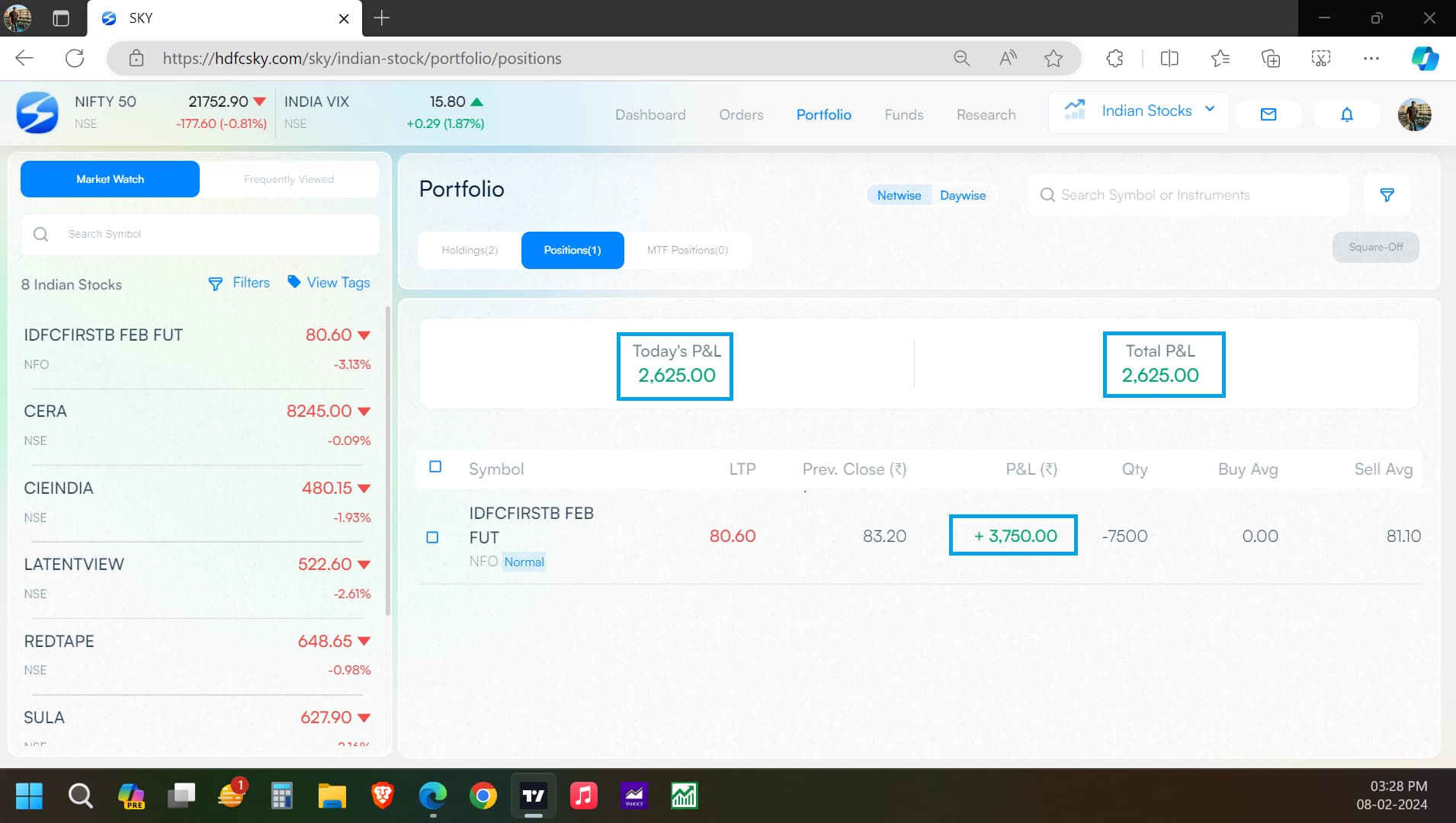Switch to the Frequently Viewed button
This screenshot has width=1456, height=823.
click(289, 179)
